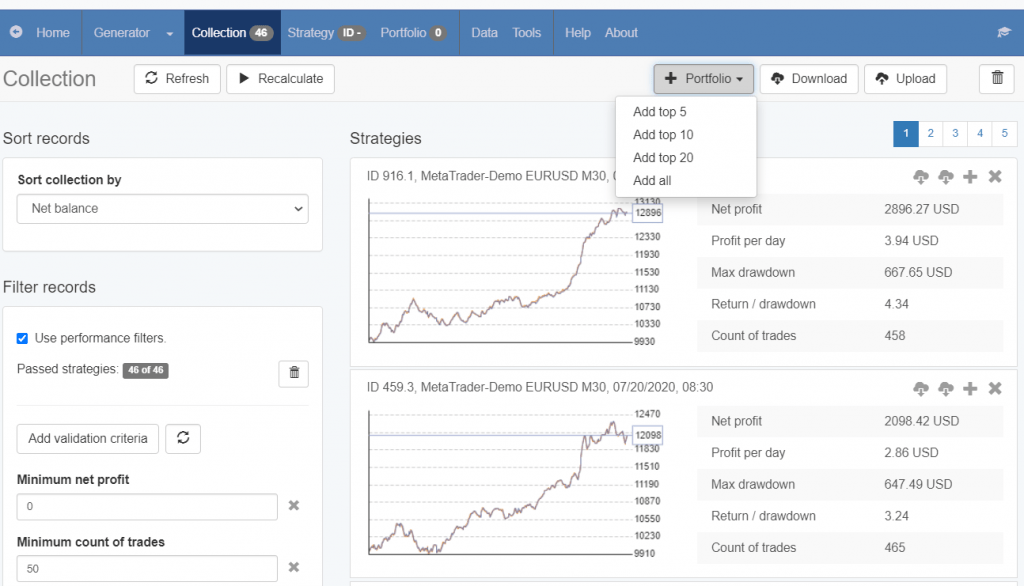Remove strategy ID 459.3 with its X icon
This screenshot has width=1024, height=586.
(995, 388)
